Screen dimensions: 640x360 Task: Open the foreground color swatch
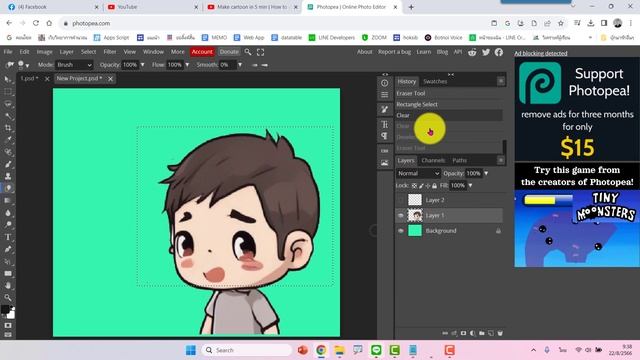pyautogui.click(x=5, y=310)
